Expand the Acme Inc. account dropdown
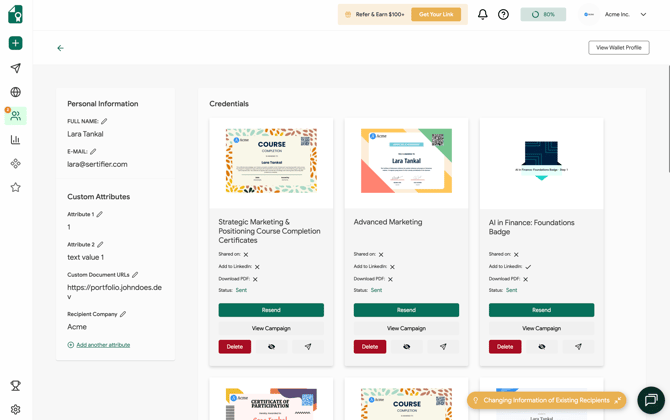Viewport: 670px width, 420px height. click(643, 15)
